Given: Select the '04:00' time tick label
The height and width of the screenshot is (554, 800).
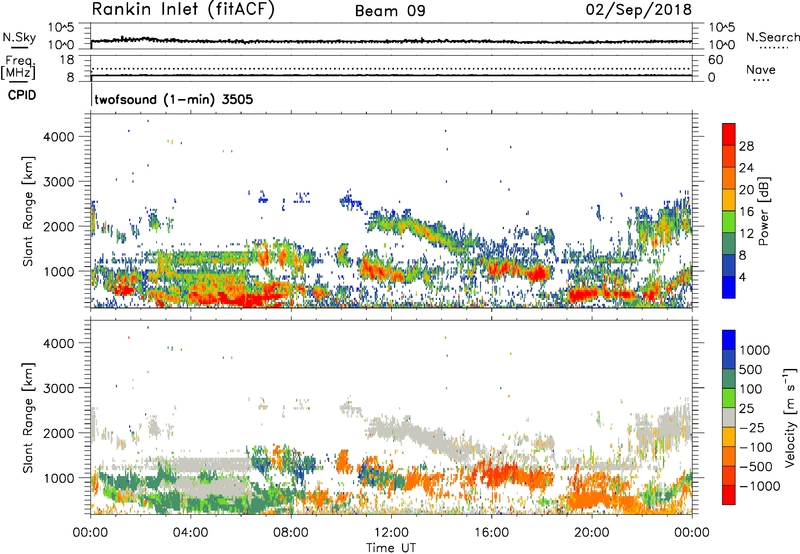Looking at the screenshot, I should pos(191,533).
